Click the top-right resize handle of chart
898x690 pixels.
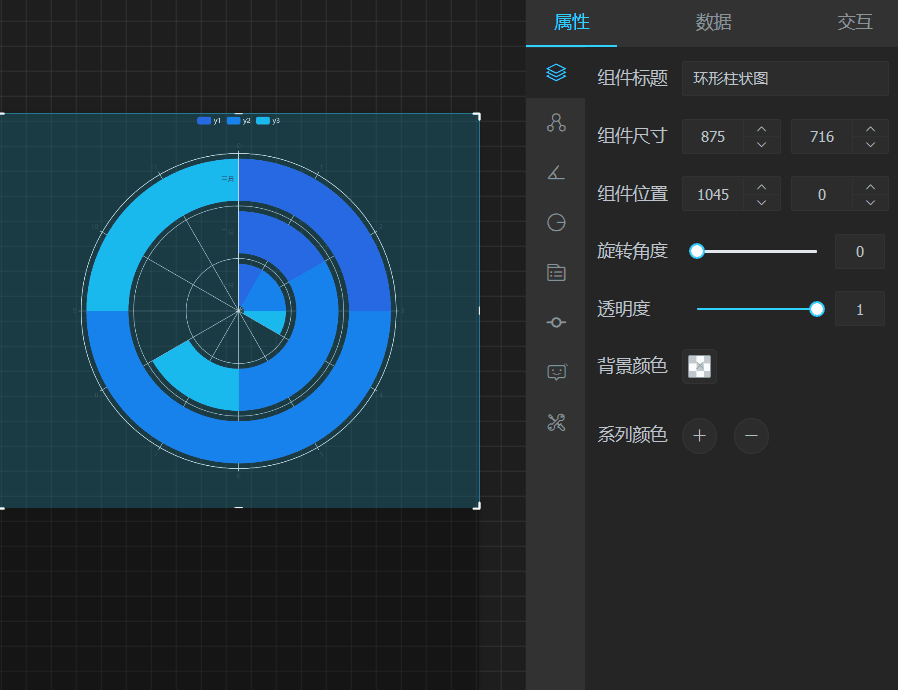tap(477, 116)
